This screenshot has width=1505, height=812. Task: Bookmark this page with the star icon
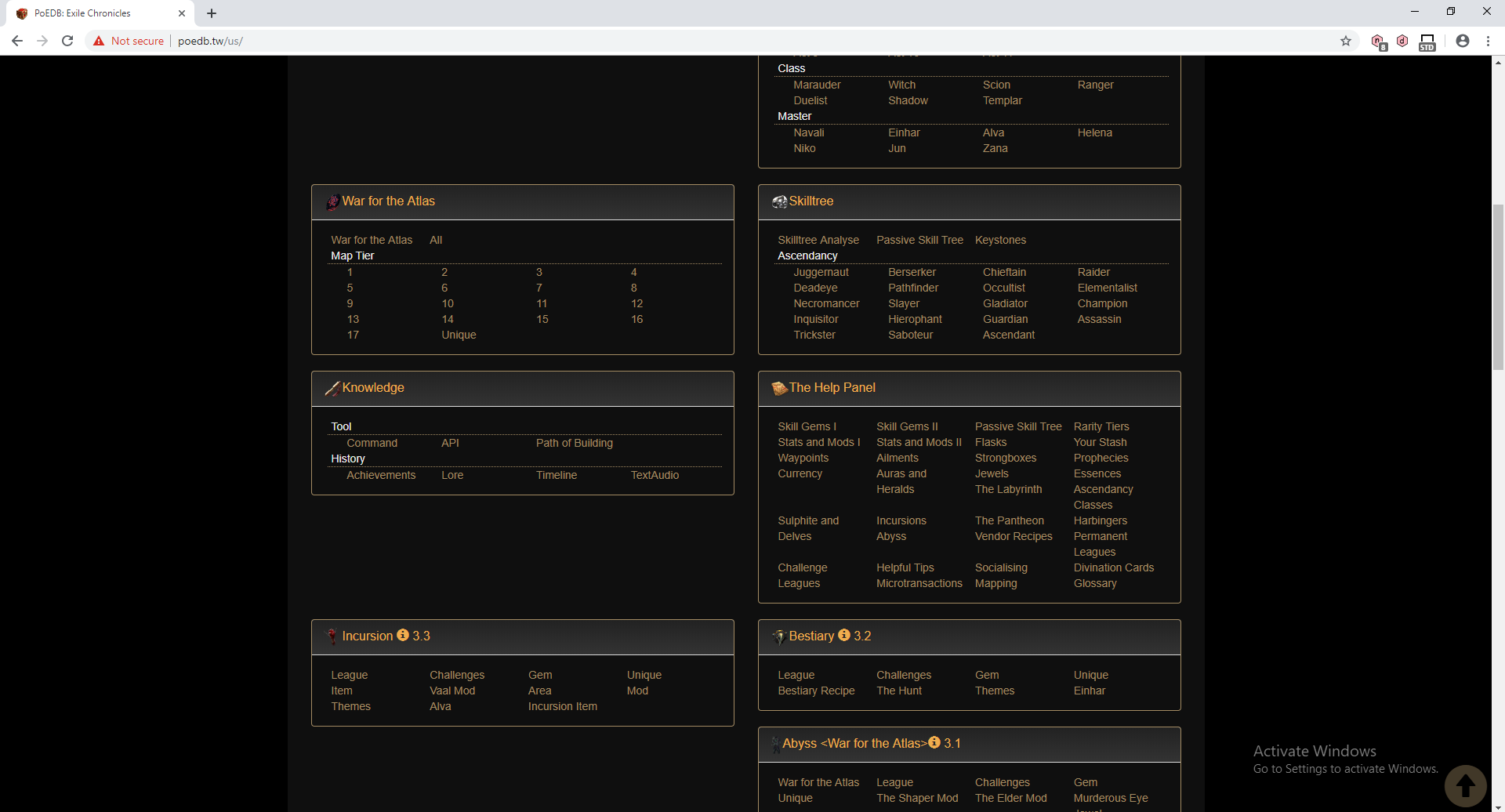point(1346,41)
